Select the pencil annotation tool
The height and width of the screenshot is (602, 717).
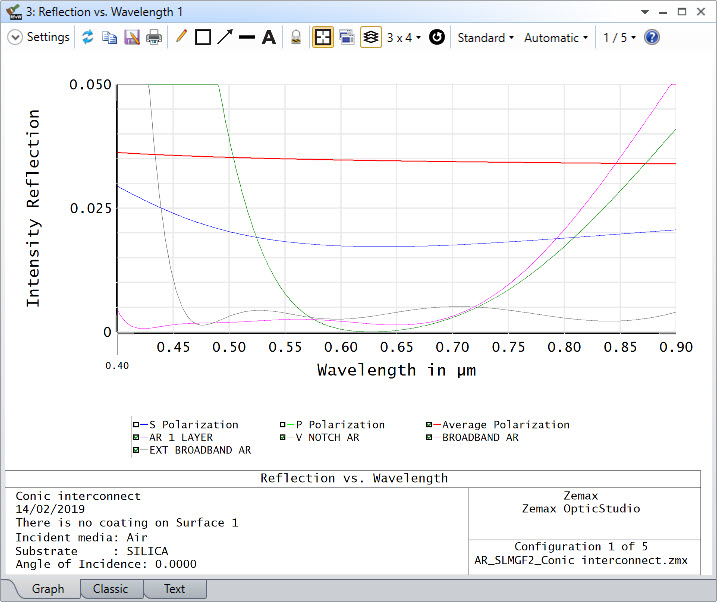pos(181,37)
